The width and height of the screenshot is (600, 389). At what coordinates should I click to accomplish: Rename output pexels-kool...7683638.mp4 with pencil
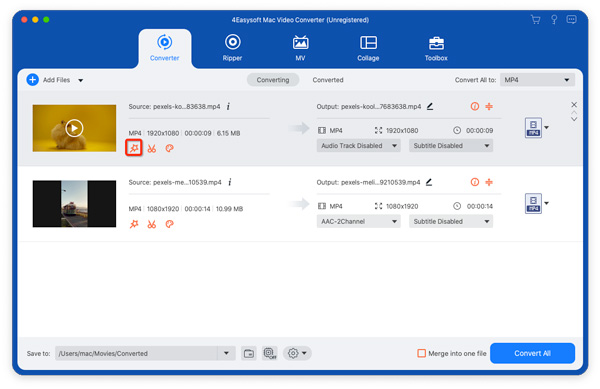click(430, 106)
